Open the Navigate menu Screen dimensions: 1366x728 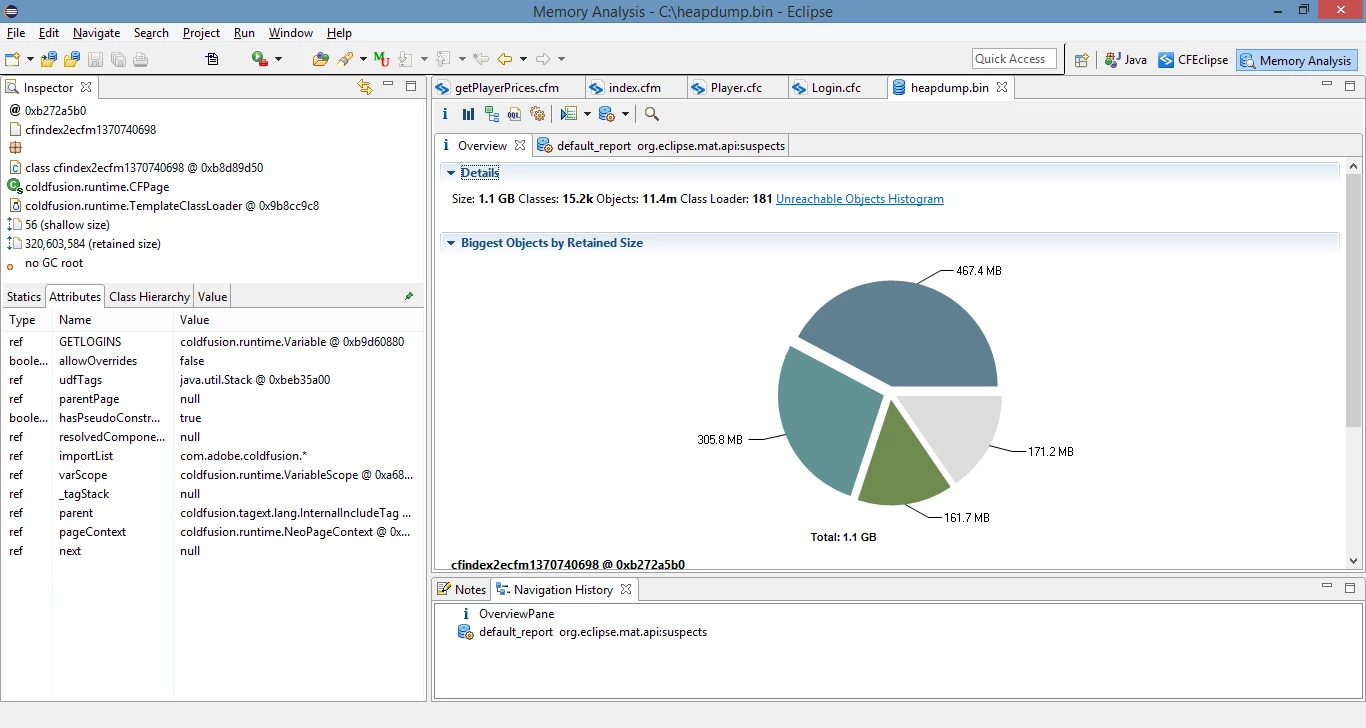point(97,33)
